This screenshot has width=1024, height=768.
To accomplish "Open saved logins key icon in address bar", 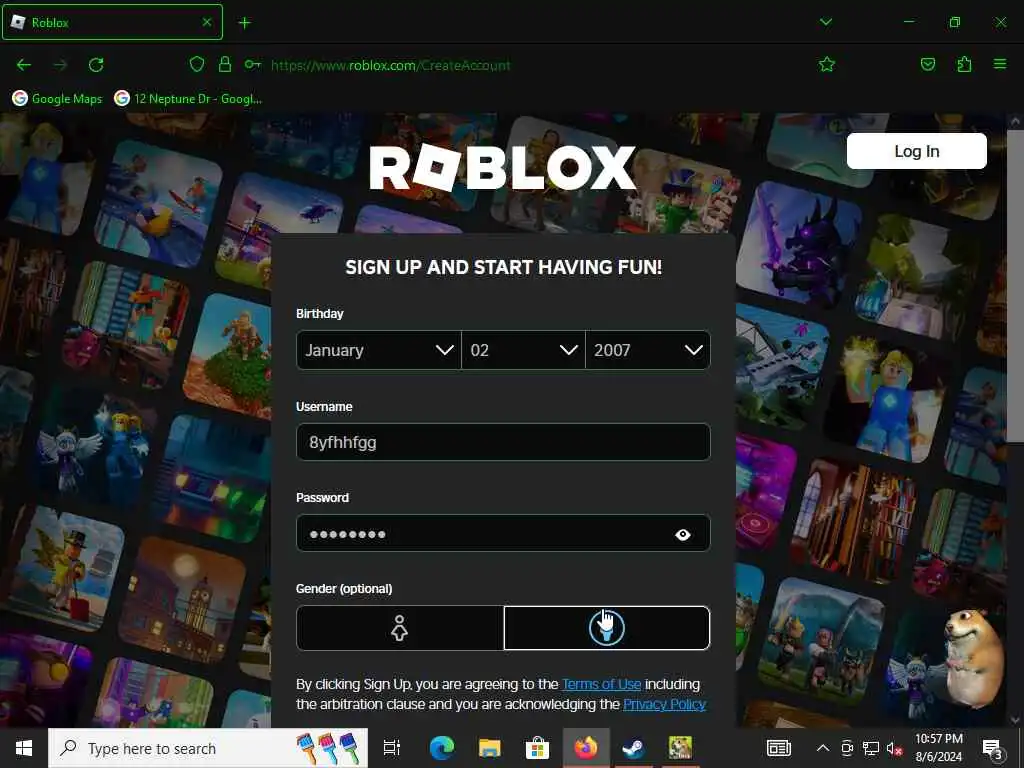I will [253, 64].
